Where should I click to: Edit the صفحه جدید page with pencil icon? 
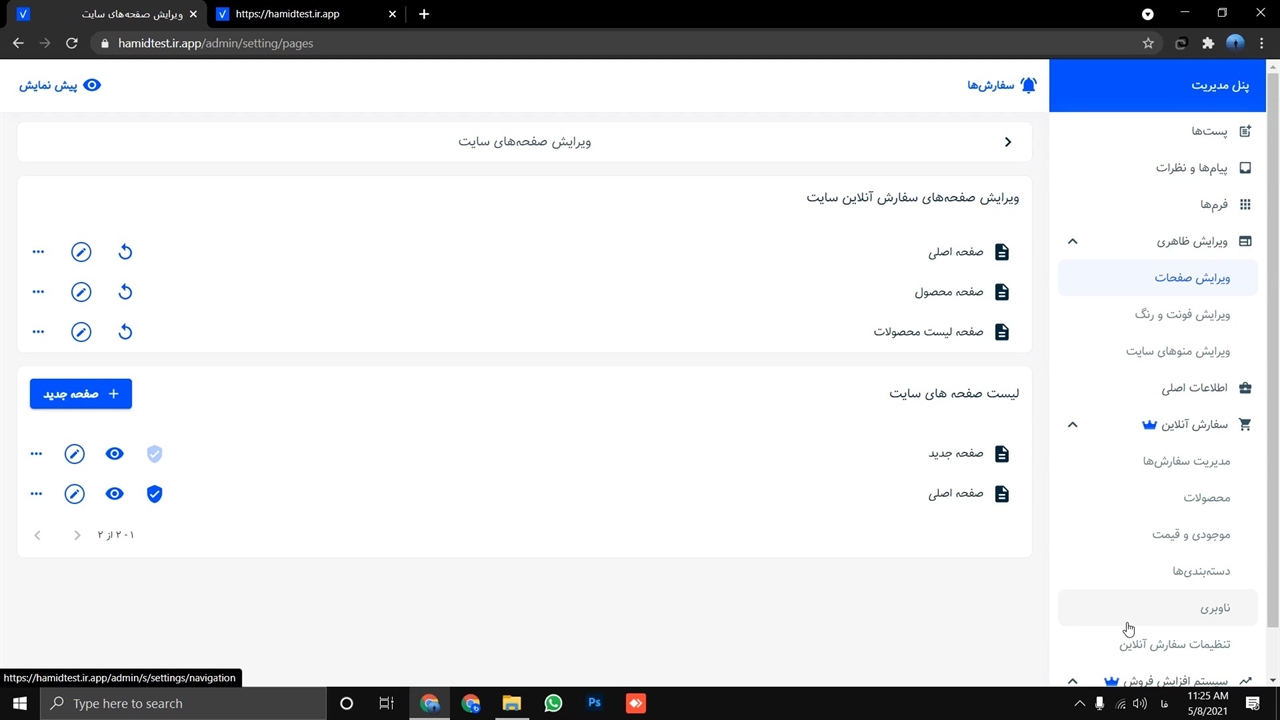click(x=75, y=454)
